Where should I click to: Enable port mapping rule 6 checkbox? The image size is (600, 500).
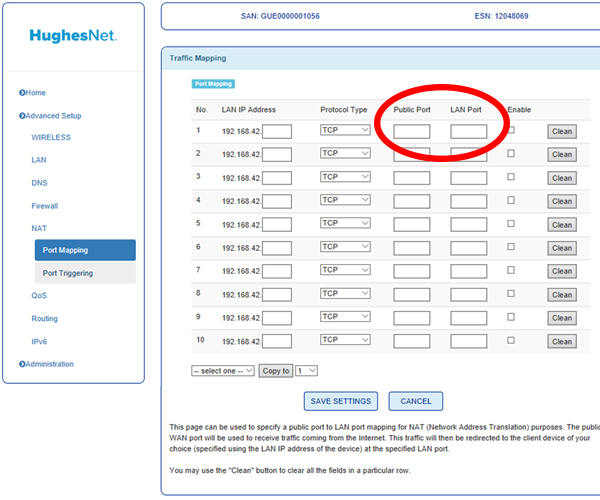click(x=511, y=247)
